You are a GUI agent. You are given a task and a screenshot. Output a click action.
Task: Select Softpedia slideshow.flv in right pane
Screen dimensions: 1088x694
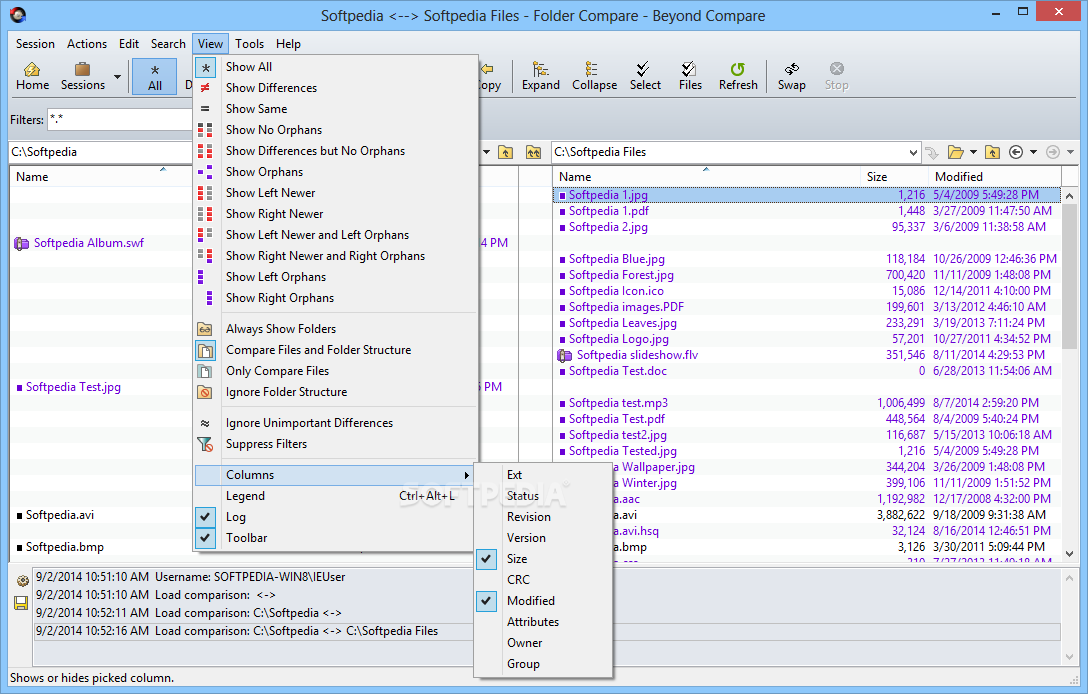point(637,355)
